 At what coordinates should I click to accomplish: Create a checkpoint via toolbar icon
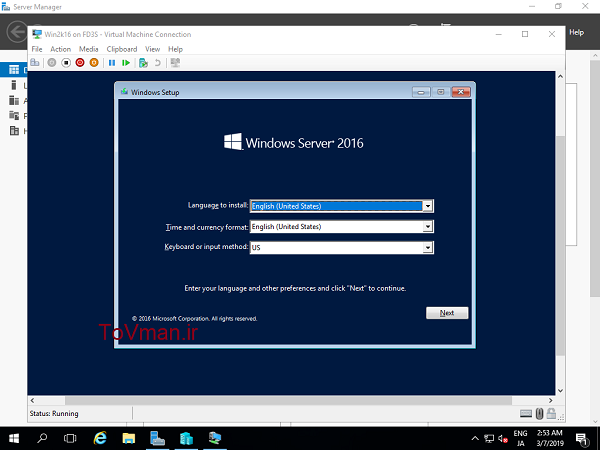pos(143,62)
